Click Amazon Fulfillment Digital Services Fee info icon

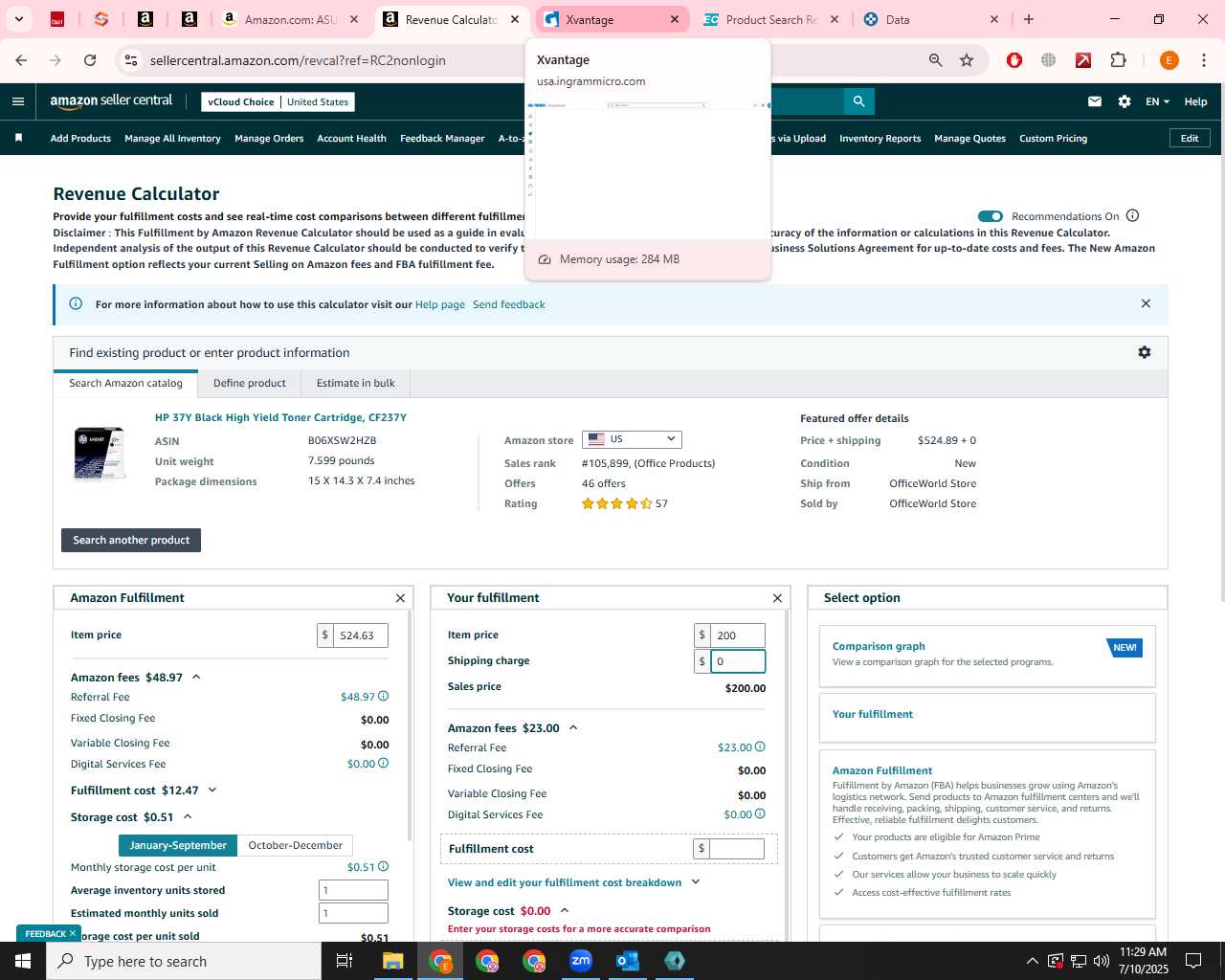384,763
